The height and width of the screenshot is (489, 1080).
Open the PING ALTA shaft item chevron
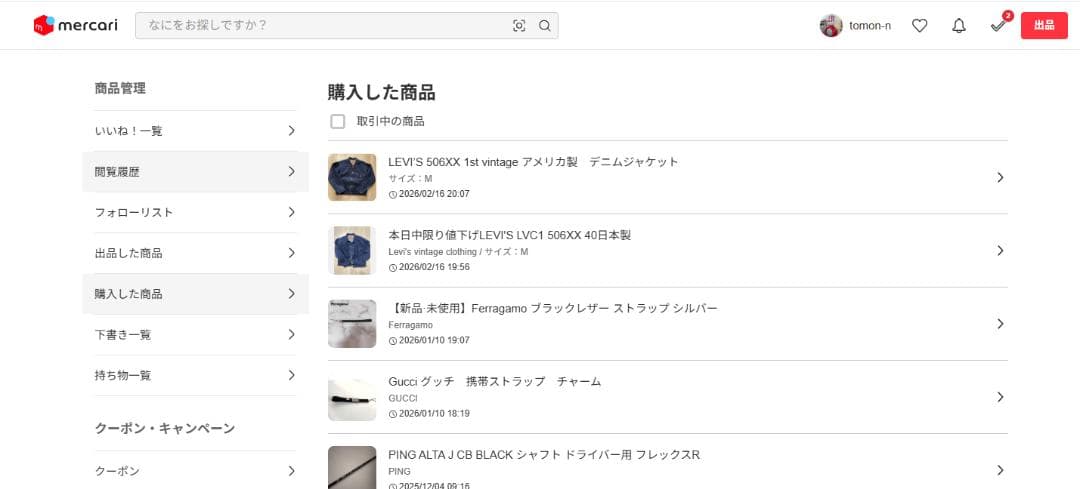click(1000, 470)
